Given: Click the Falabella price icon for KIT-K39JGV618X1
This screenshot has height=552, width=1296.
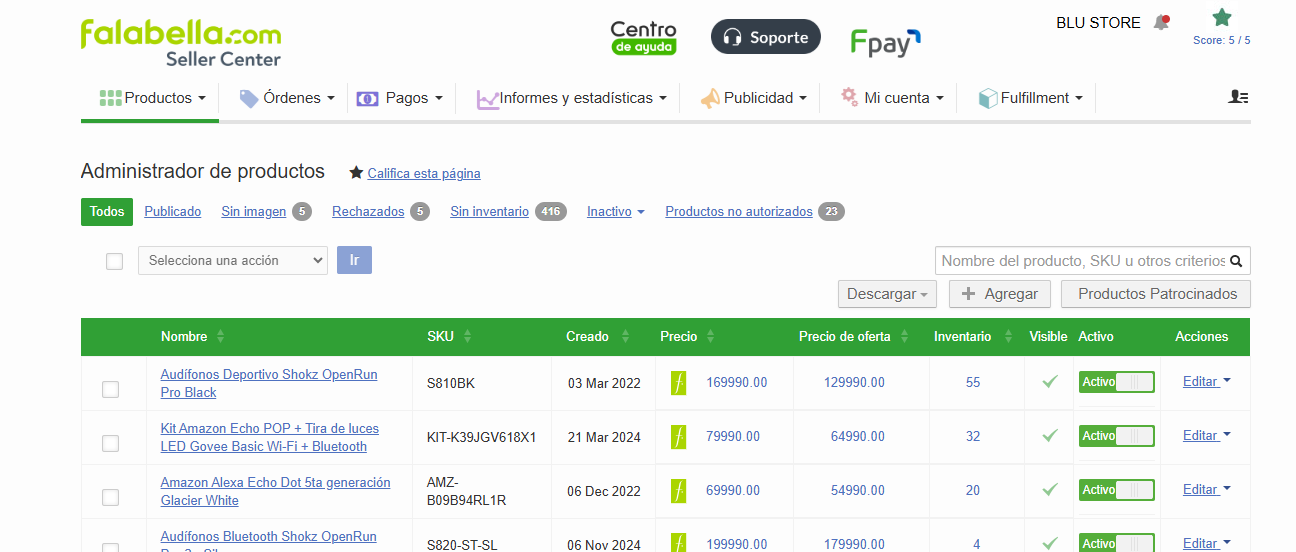Looking at the screenshot, I should coord(679,436).
